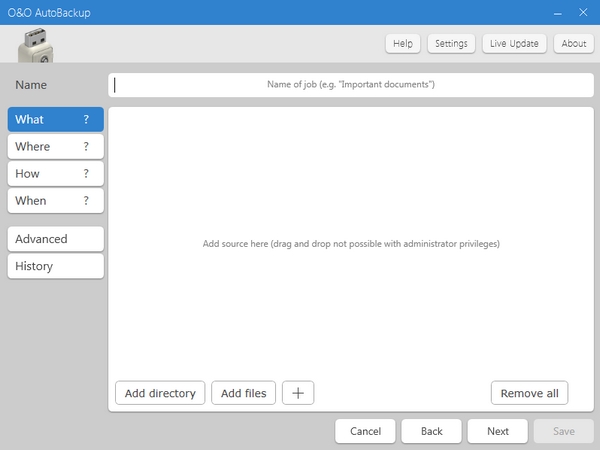This screenshot has height=450, width=600.
Task: Open the About dialog
Action: click(574, 44)
